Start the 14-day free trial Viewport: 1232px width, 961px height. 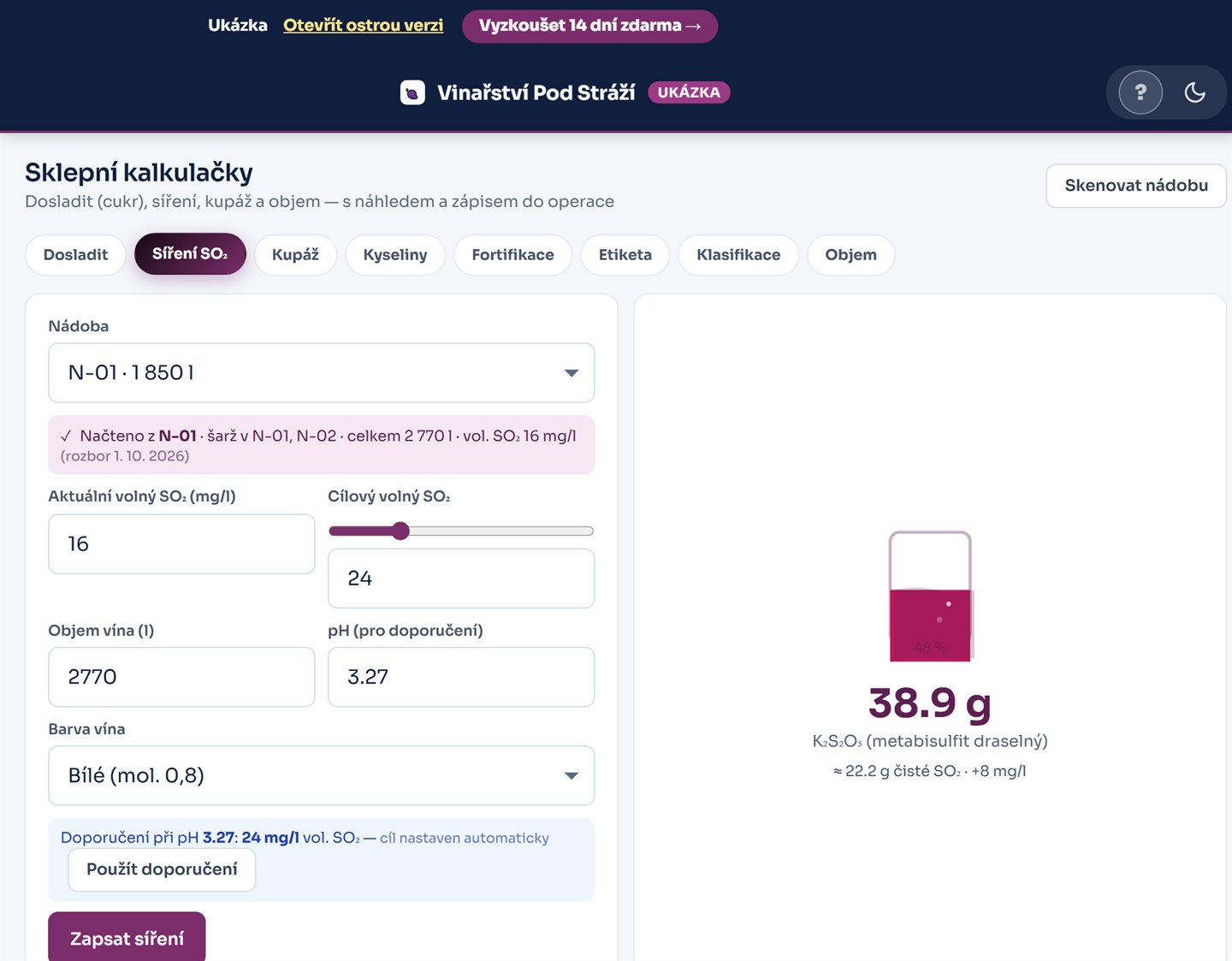click(x=589, y=26)
